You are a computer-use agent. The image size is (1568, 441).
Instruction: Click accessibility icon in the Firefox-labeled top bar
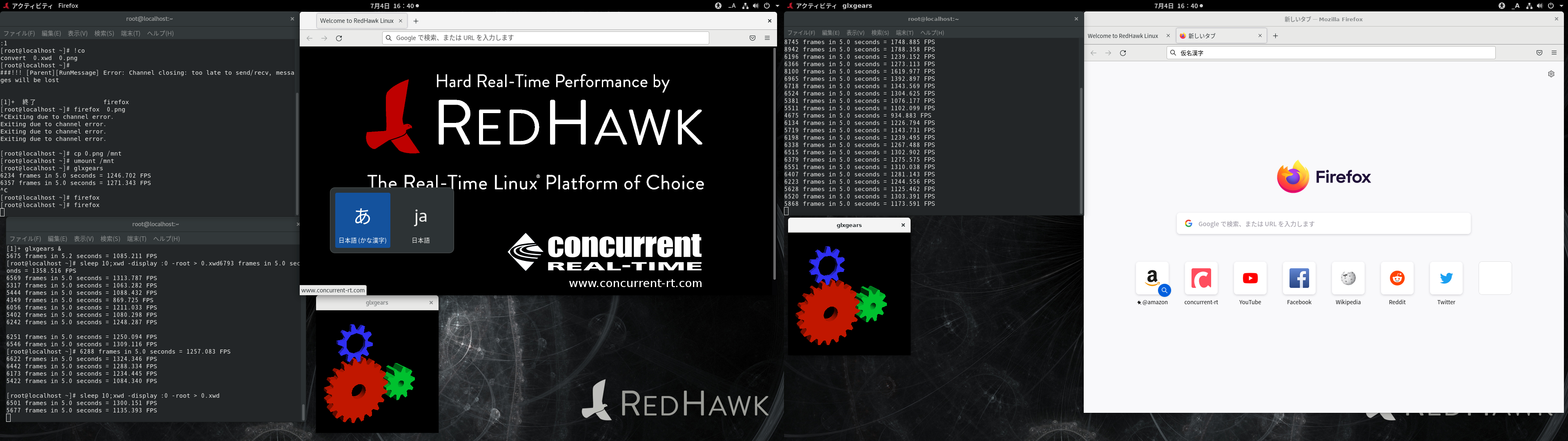coord(718,5)
